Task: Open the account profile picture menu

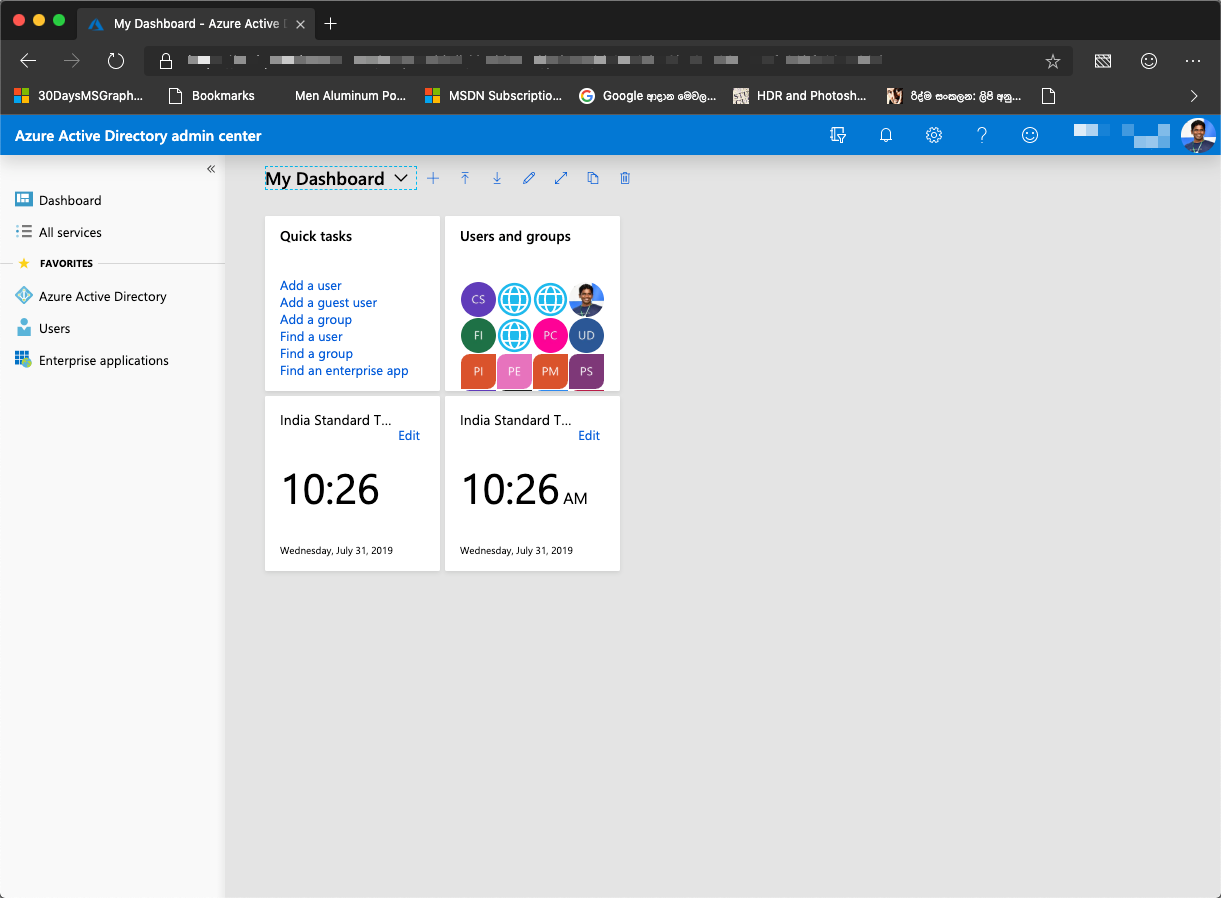Action: pyautogui.click(x=1198, y=135)
